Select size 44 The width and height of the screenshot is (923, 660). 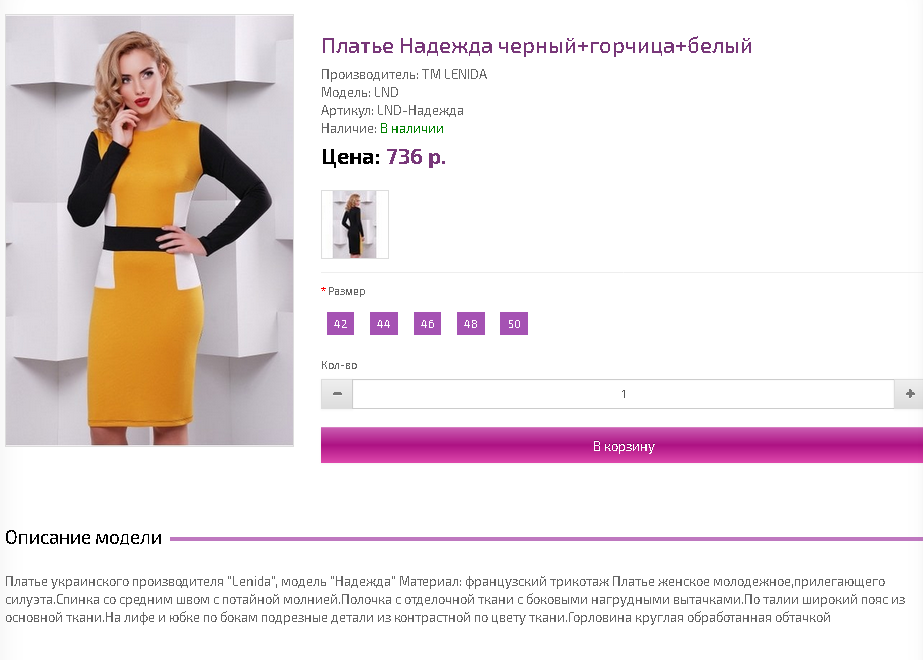coord(384,324)
